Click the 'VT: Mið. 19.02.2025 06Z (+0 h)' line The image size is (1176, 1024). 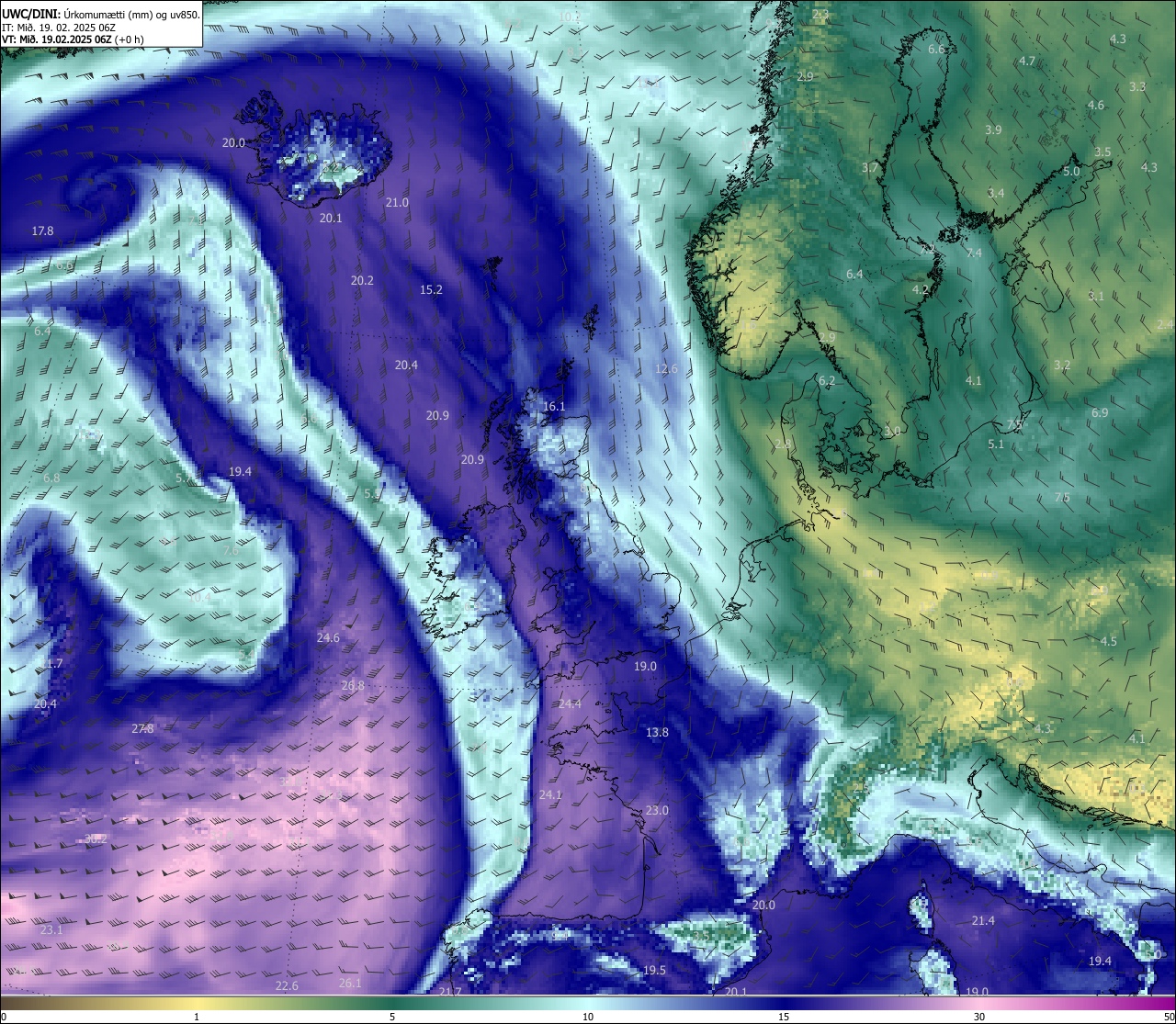[73, 39]
